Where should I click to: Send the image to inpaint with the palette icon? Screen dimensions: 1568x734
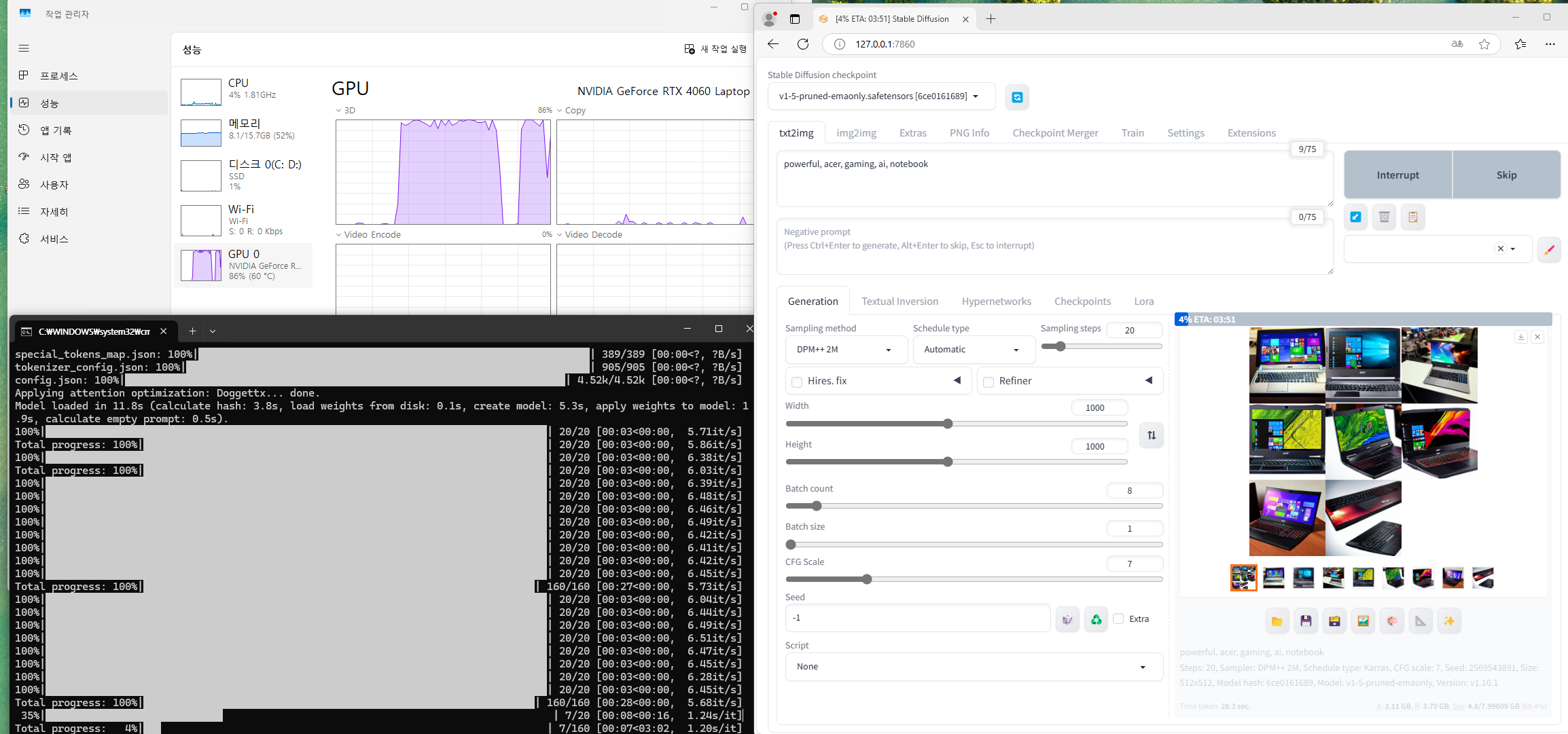pyautogui.click(x=1392, y=621)
